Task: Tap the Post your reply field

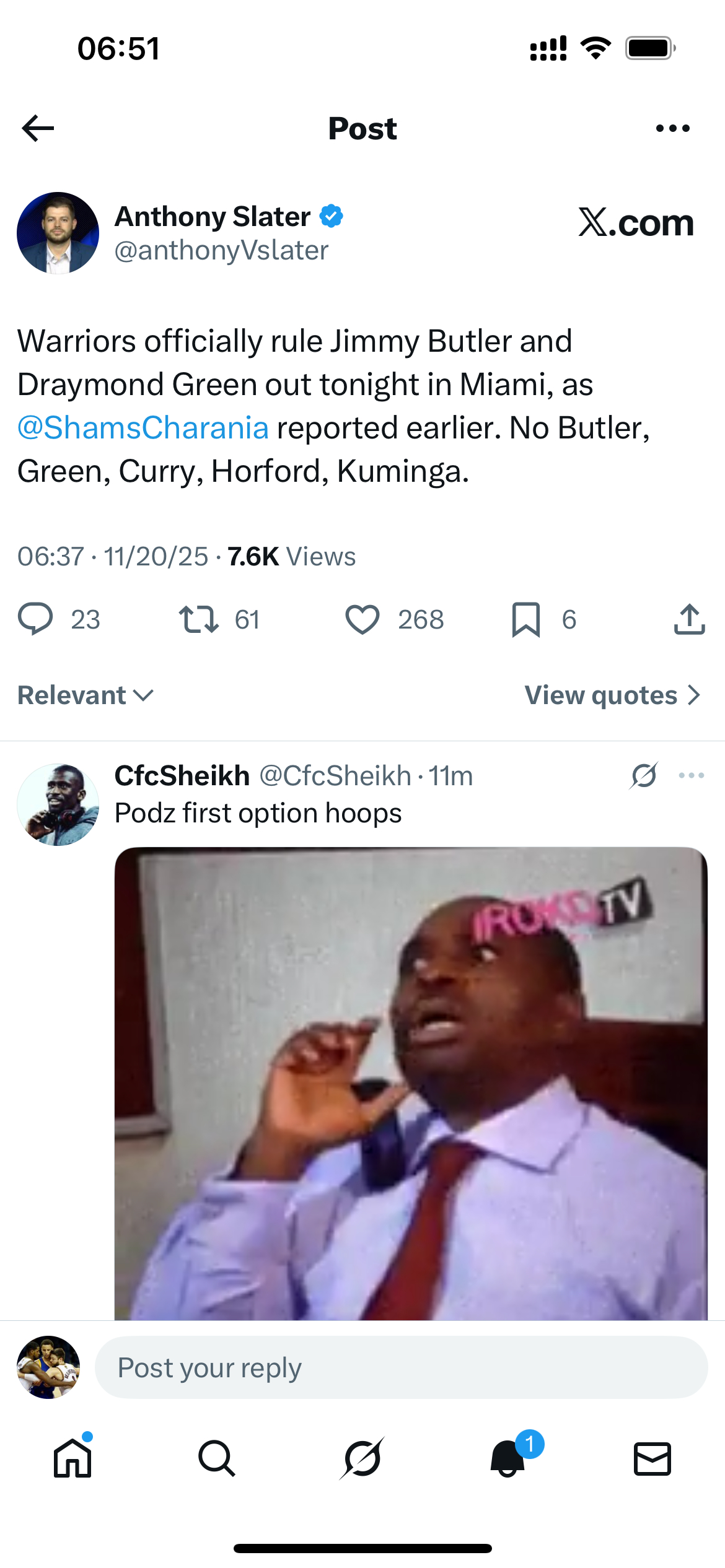Action: point(401,1367)
